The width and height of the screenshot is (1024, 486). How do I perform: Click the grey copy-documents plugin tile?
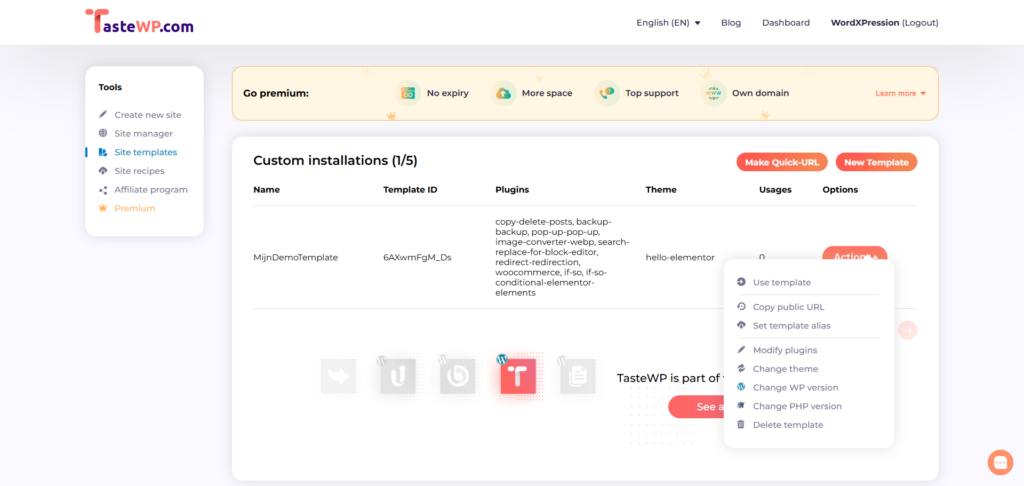[x=578, y=376]
